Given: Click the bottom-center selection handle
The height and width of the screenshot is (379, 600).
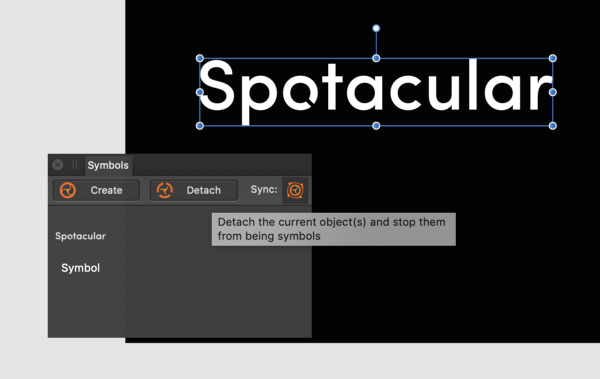Looking at the screenshot, I should (376, 126).
